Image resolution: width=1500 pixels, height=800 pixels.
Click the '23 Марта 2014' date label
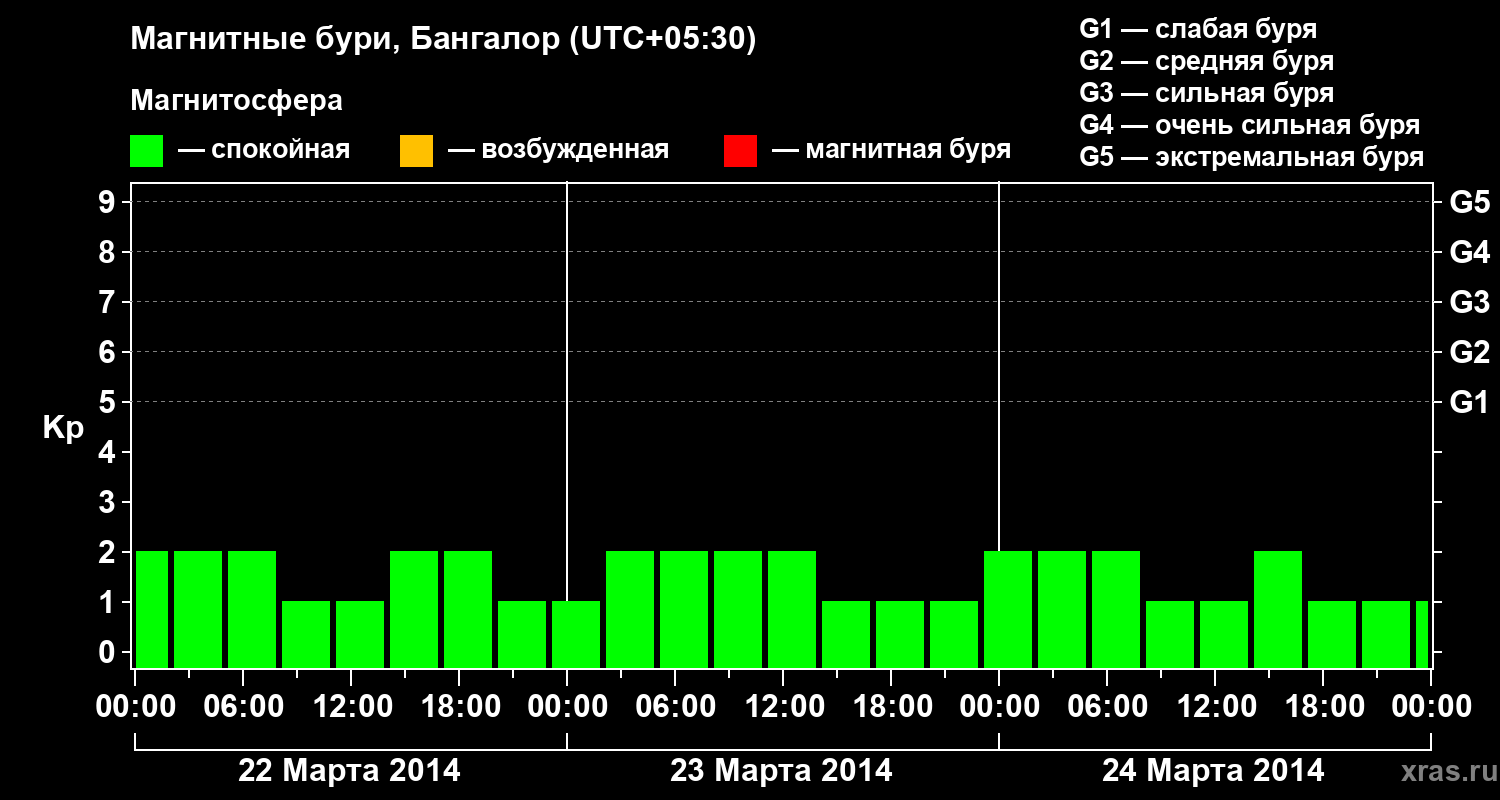click(781, 771)
